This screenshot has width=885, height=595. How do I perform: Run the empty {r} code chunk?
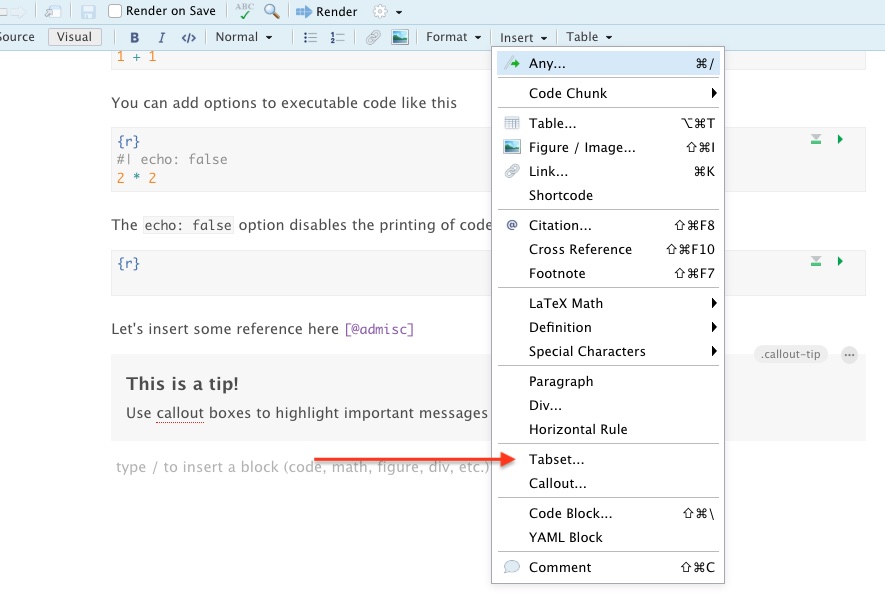[840, 261]
